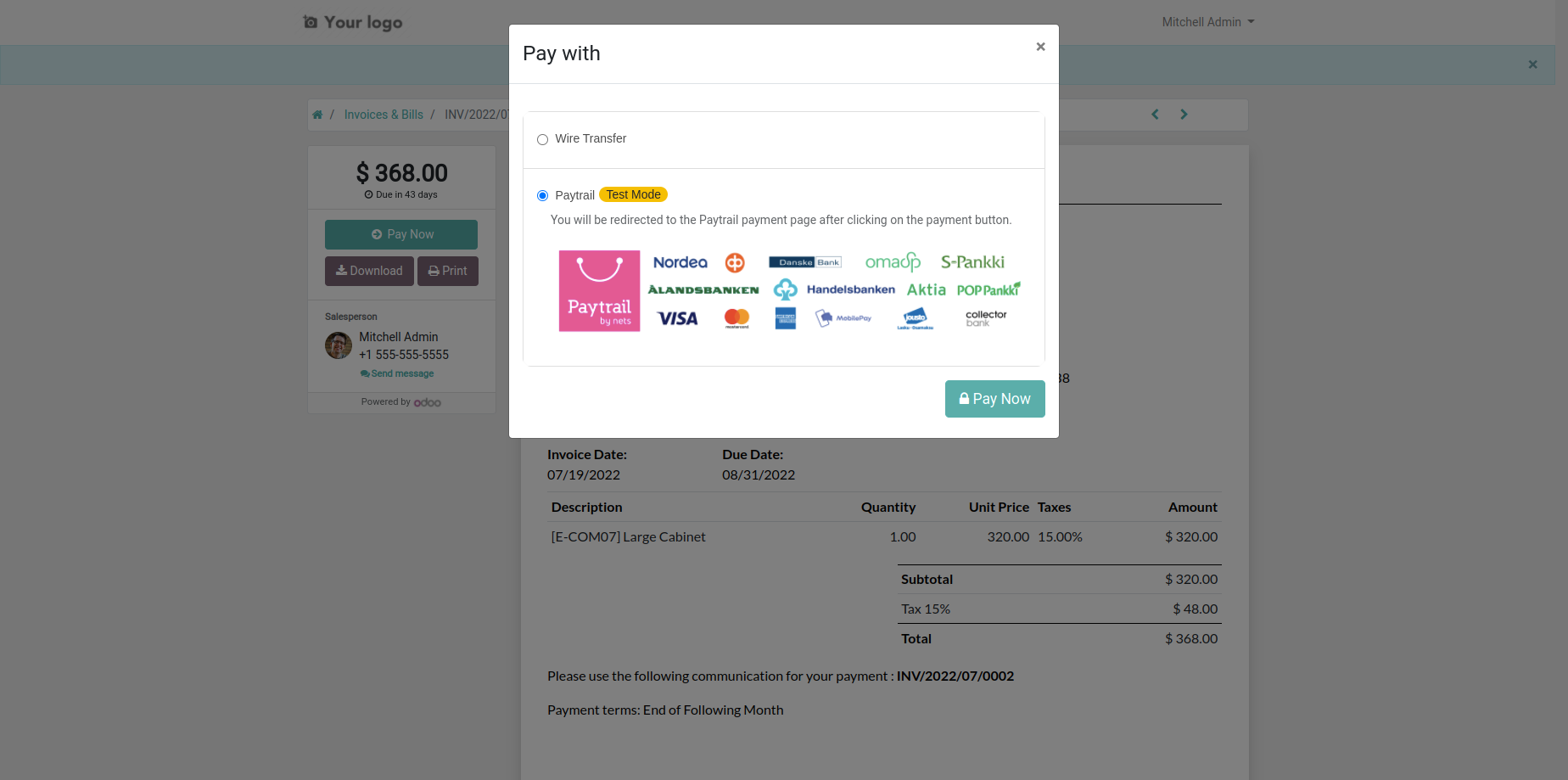
Task: Click the Danske Bank logo
Action: pyautogui.click(x=804, y=262)
